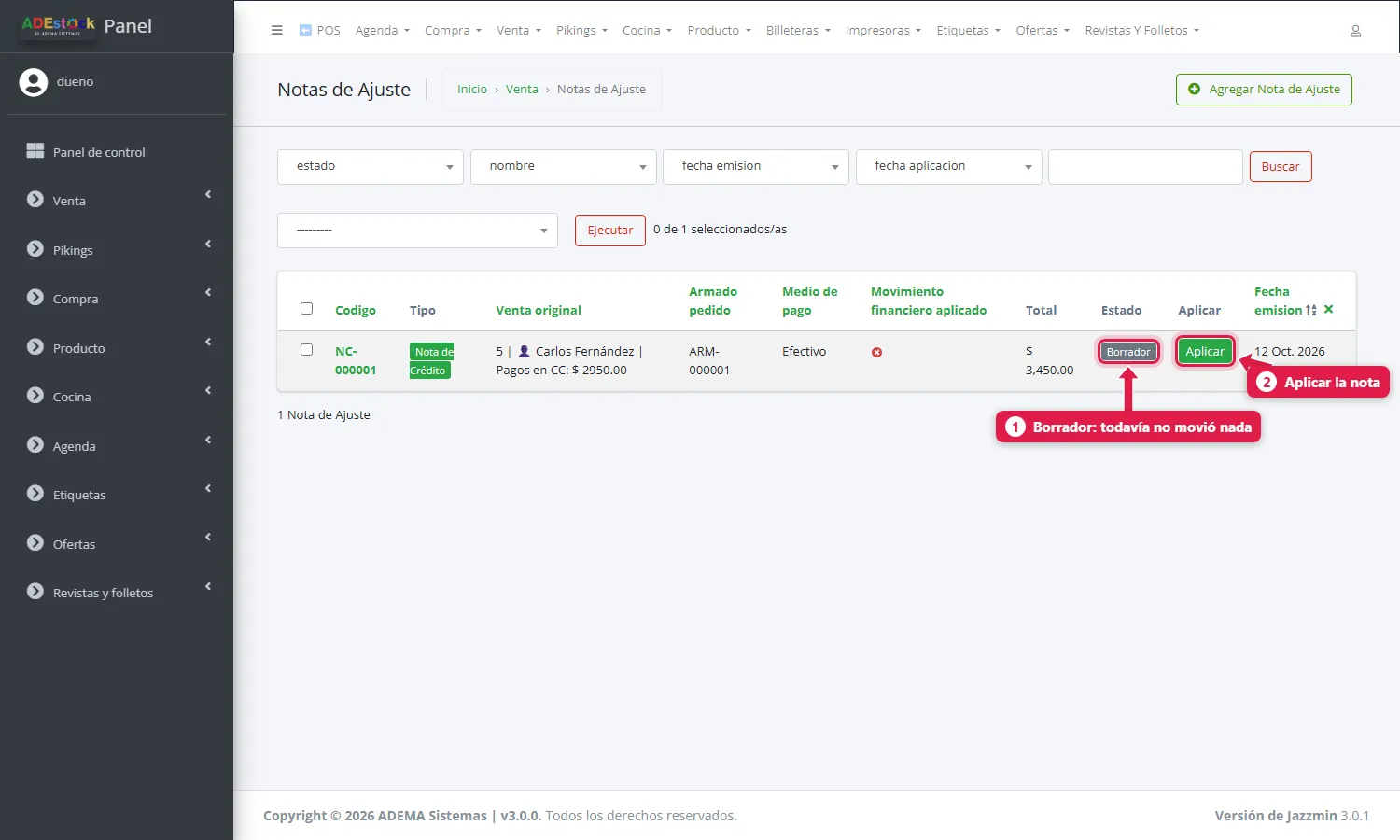Viewport: 1400px width, 840px height.
Task: Go to Inicio breadcrumb link
Action: (472, 90)
